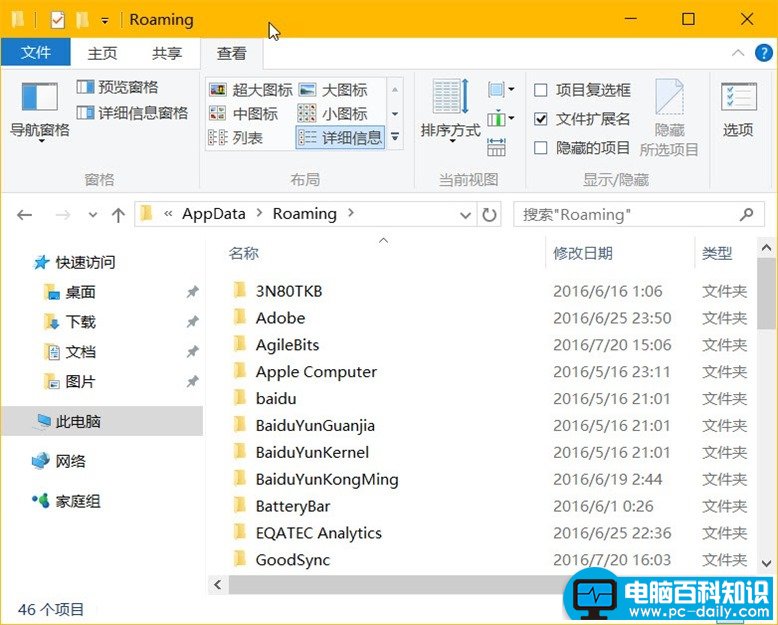Open the 排序方式 sort menu
Viewport: 778px width, 625px height.
click(451, 111)
